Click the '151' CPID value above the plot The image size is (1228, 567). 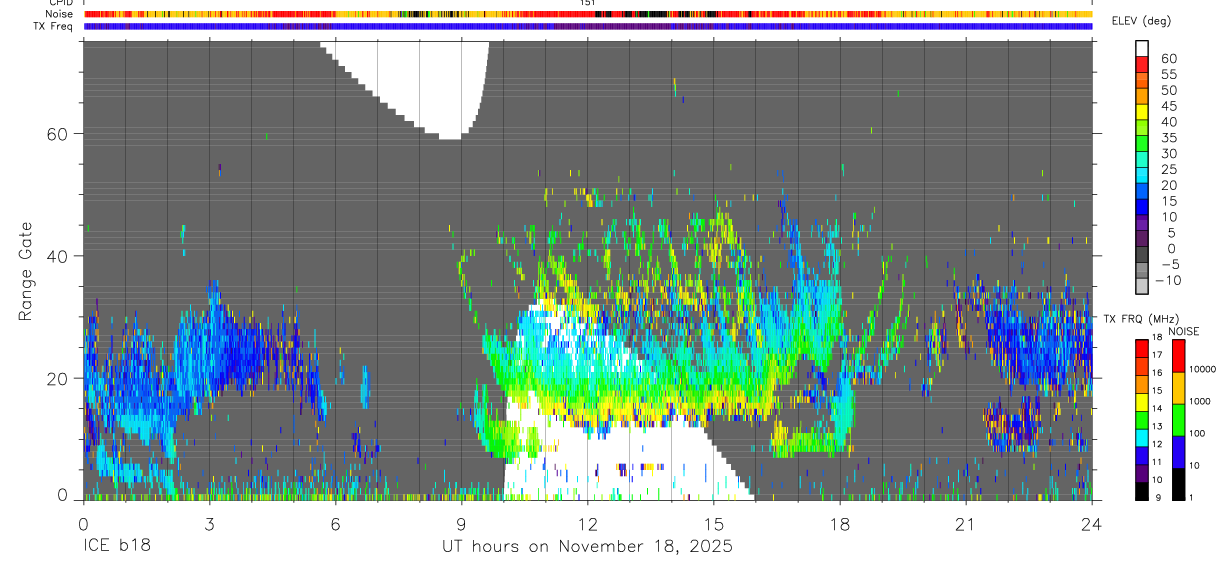(x=588, y=3)
